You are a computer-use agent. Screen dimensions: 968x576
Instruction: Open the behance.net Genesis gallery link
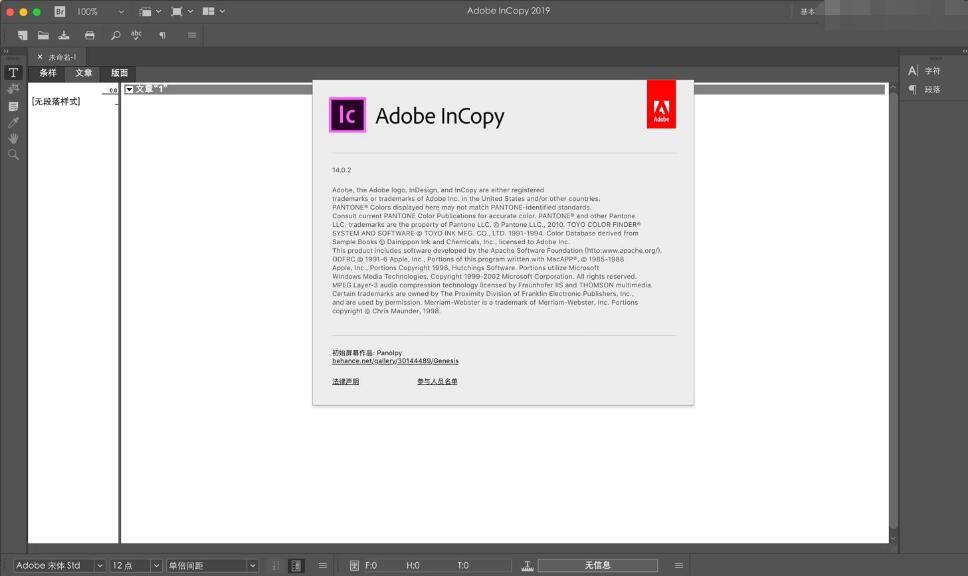(x=395, y=361)
